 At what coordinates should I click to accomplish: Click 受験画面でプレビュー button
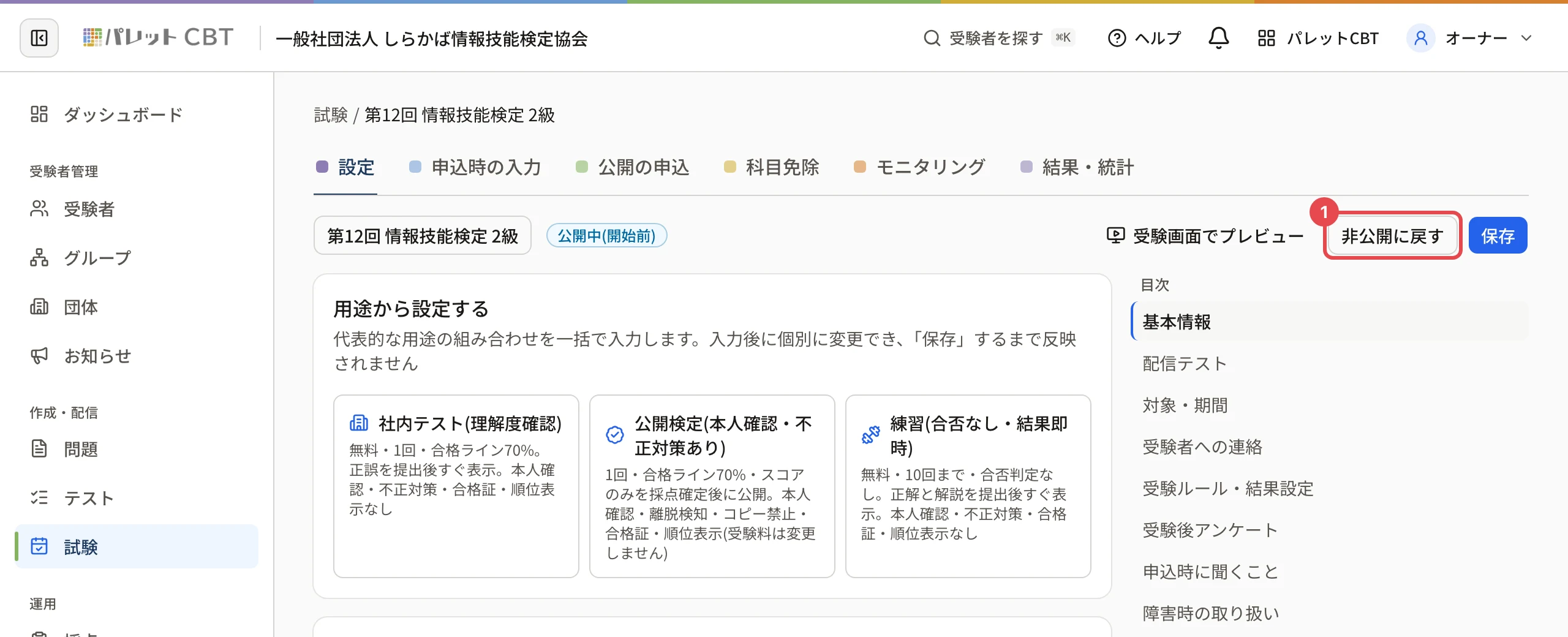[1205, 236]
